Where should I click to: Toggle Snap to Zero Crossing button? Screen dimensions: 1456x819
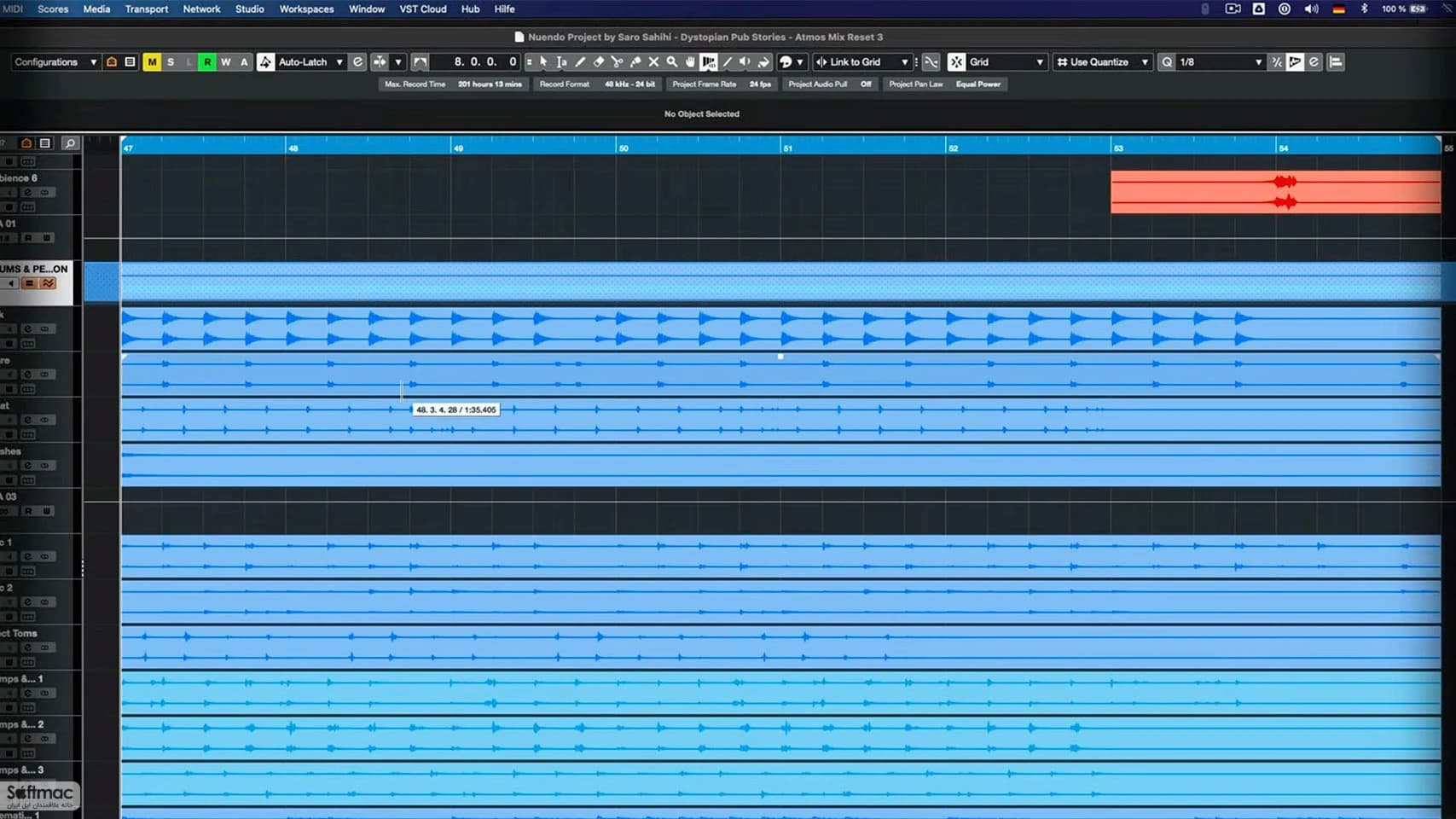pyautogui.click(x=931, y=62)
